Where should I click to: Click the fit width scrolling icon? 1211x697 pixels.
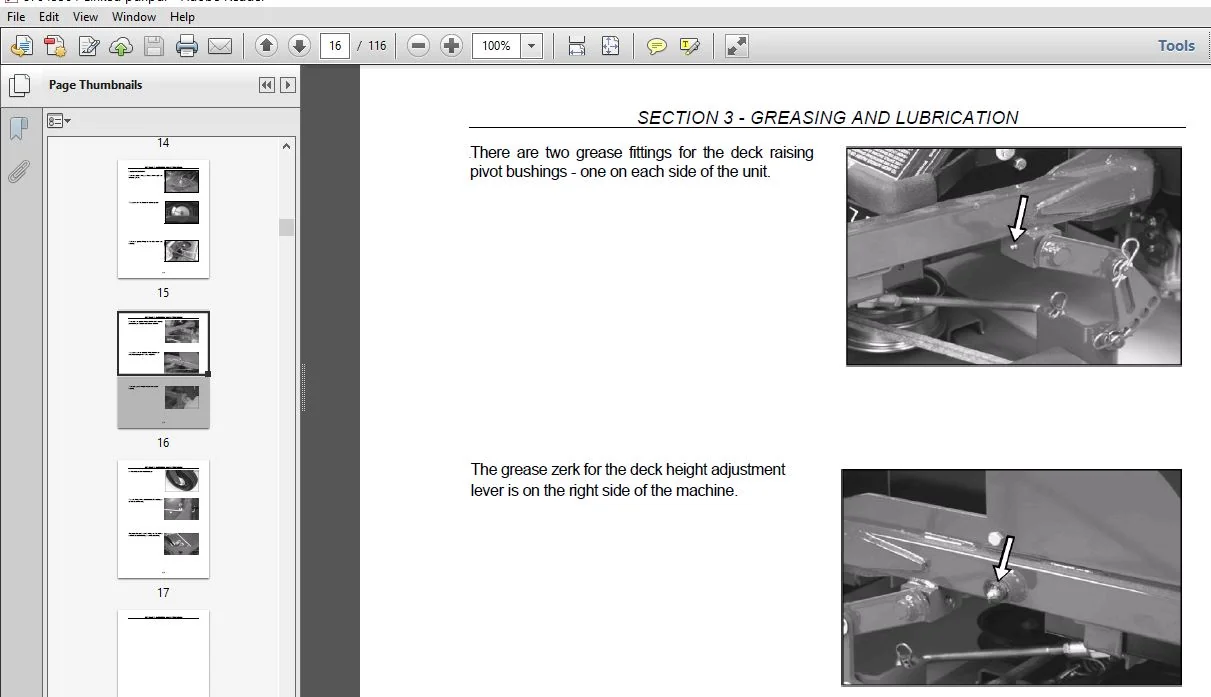[x=577, y=46]
